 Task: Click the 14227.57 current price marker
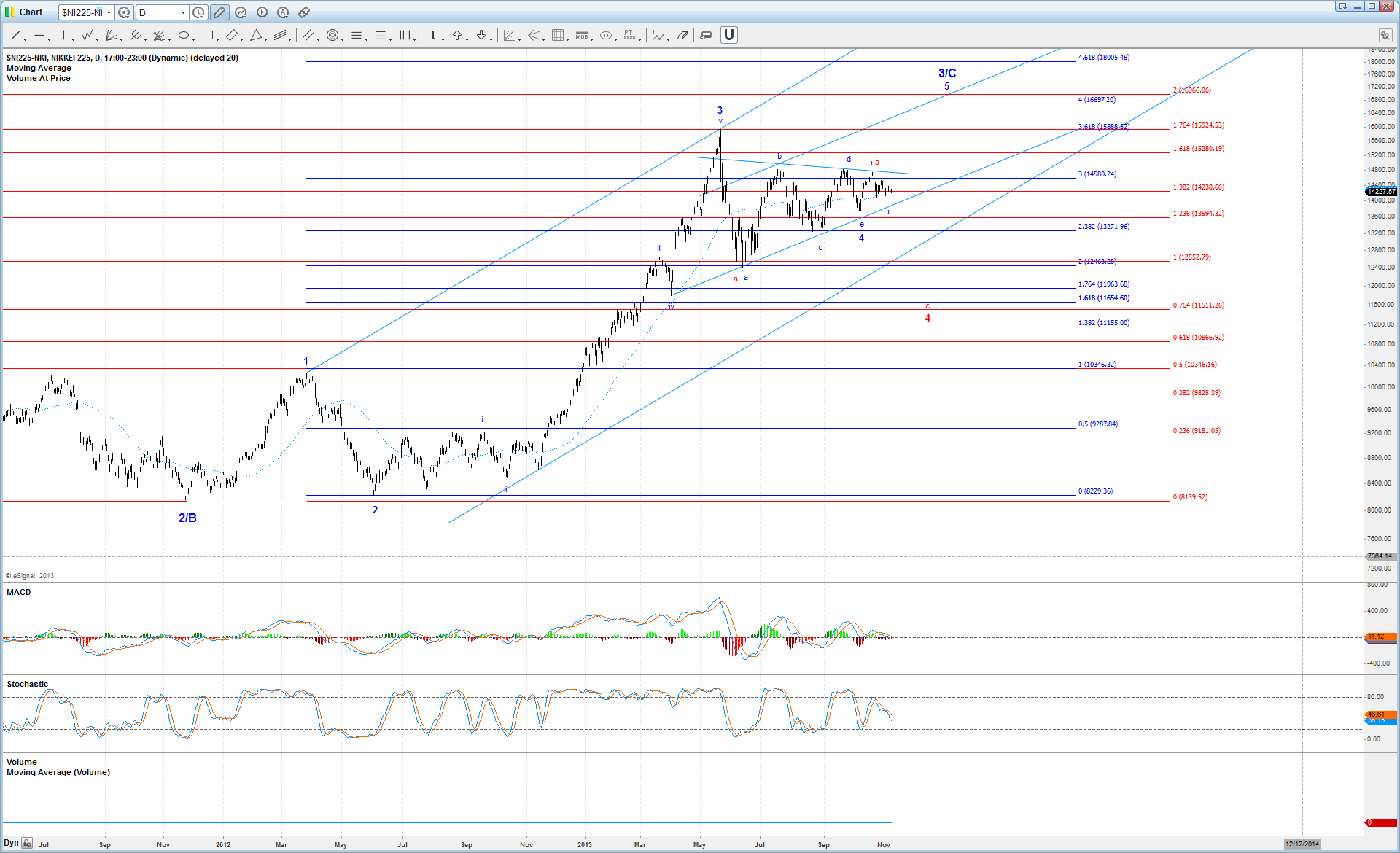pos(1381,192)
